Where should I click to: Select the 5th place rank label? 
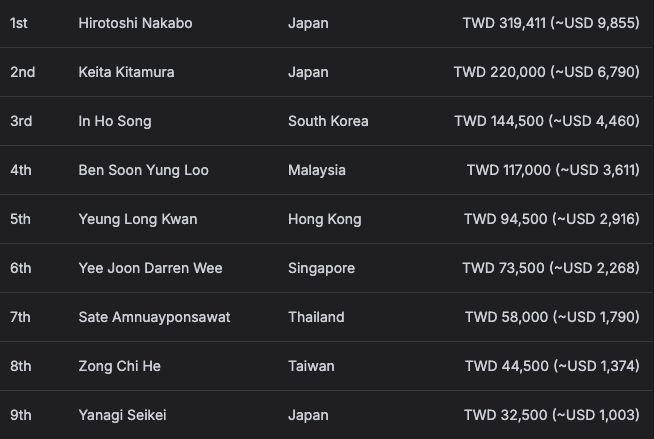coord(20,219)
